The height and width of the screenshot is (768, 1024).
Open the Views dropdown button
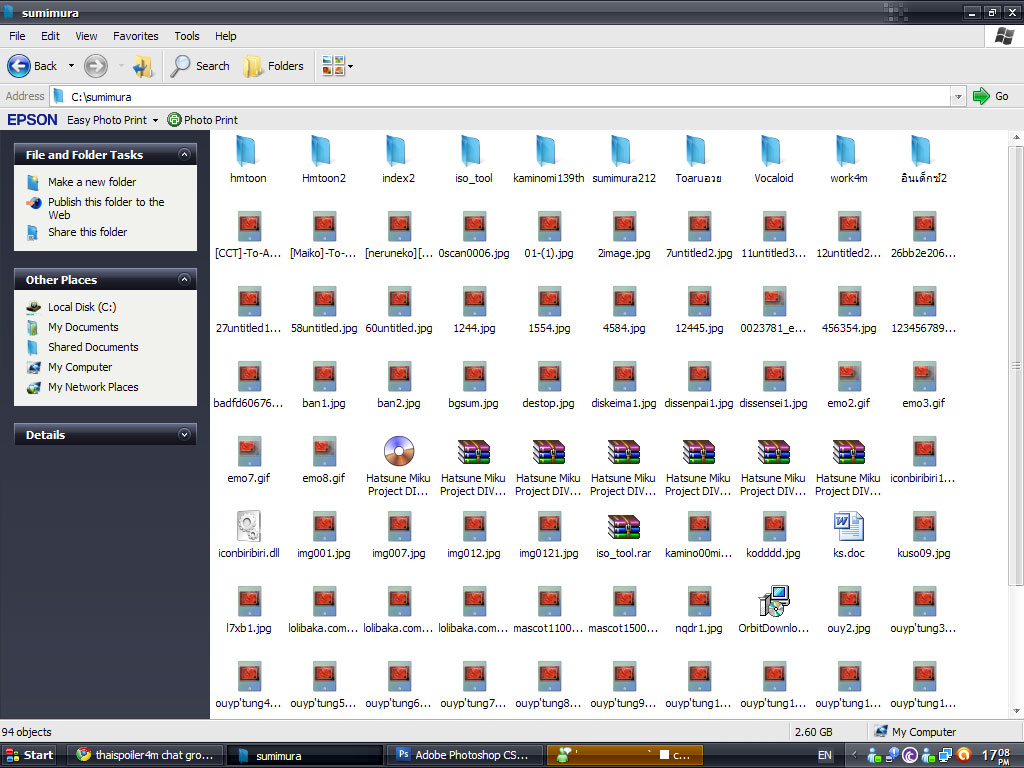pos(337,66)
